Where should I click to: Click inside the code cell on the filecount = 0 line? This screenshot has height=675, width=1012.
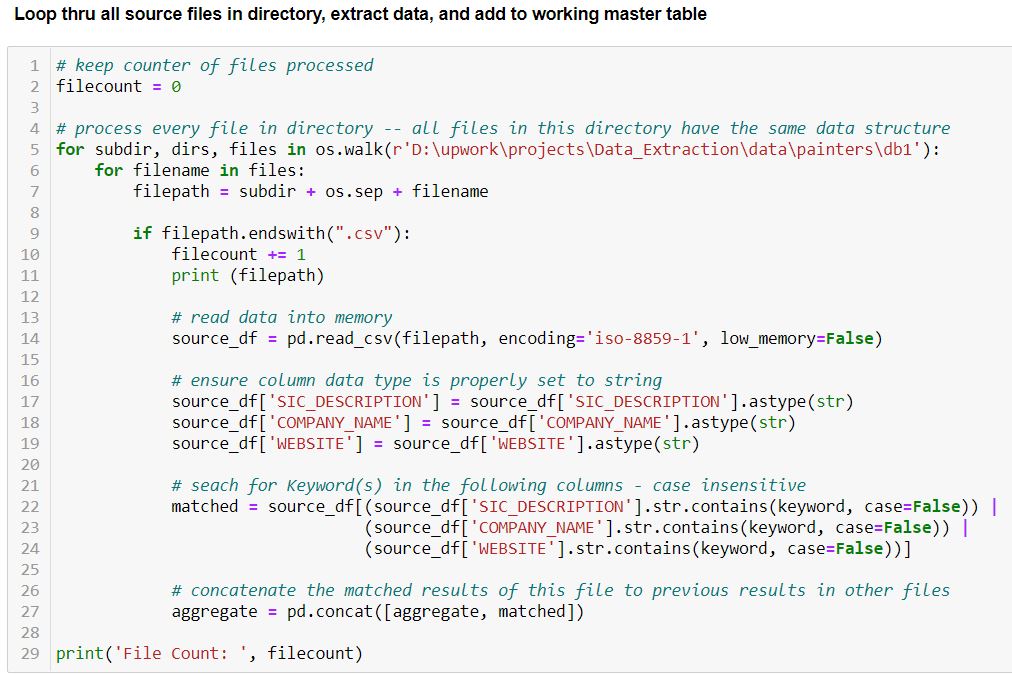click(118, 86)
